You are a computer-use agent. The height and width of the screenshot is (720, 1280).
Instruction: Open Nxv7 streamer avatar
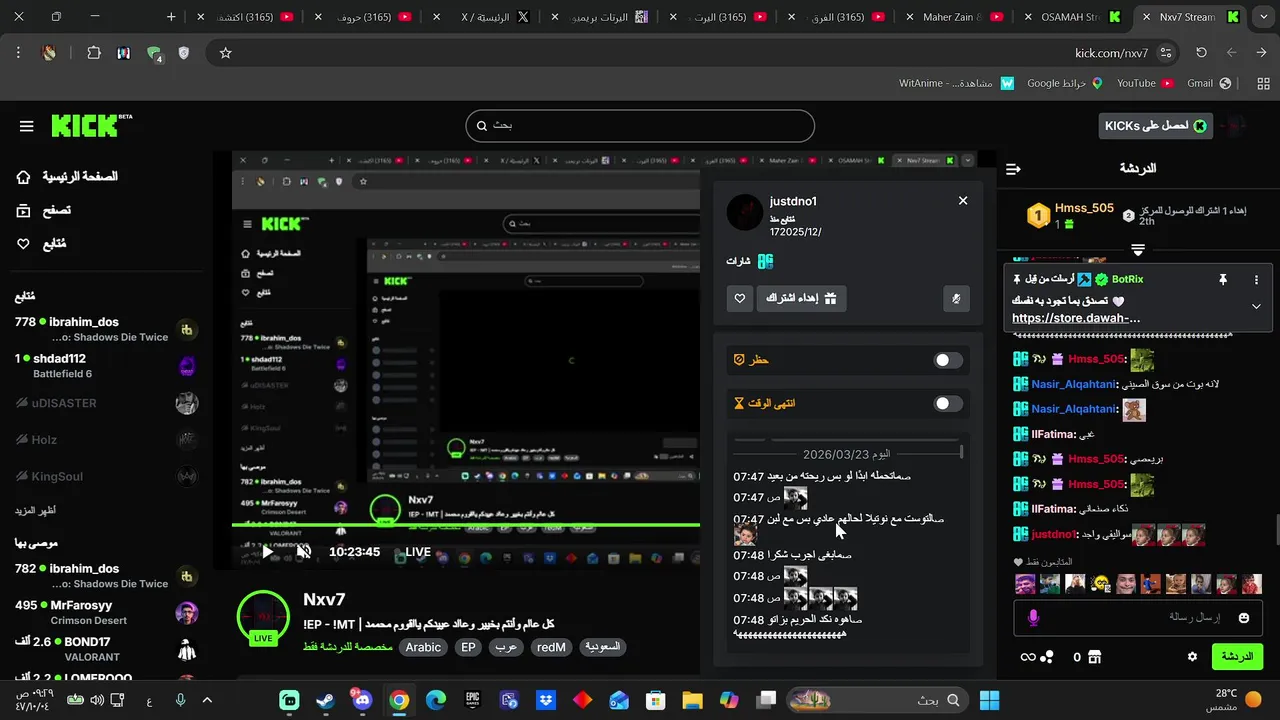263,618
